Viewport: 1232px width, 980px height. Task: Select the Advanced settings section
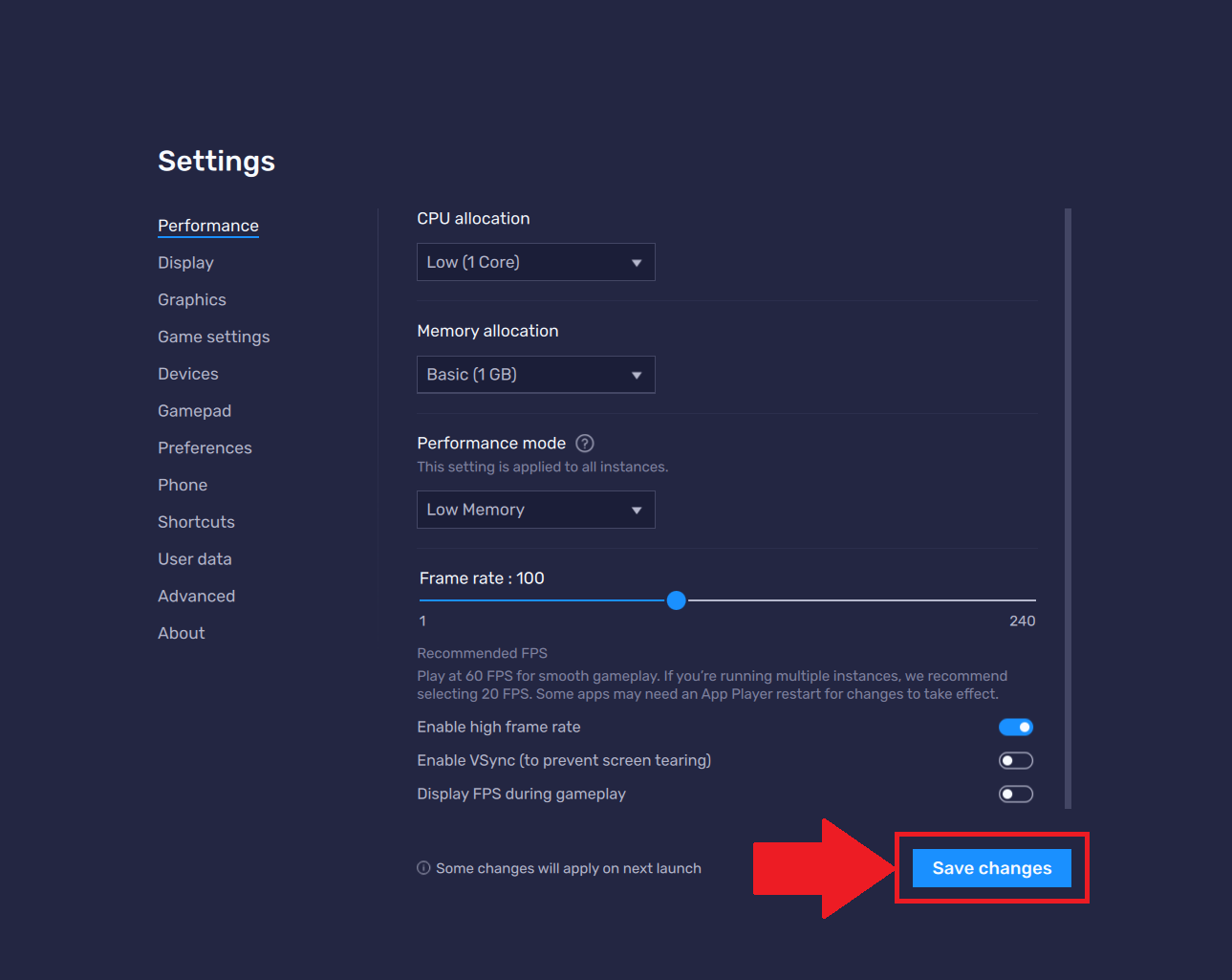pos(196,597)
